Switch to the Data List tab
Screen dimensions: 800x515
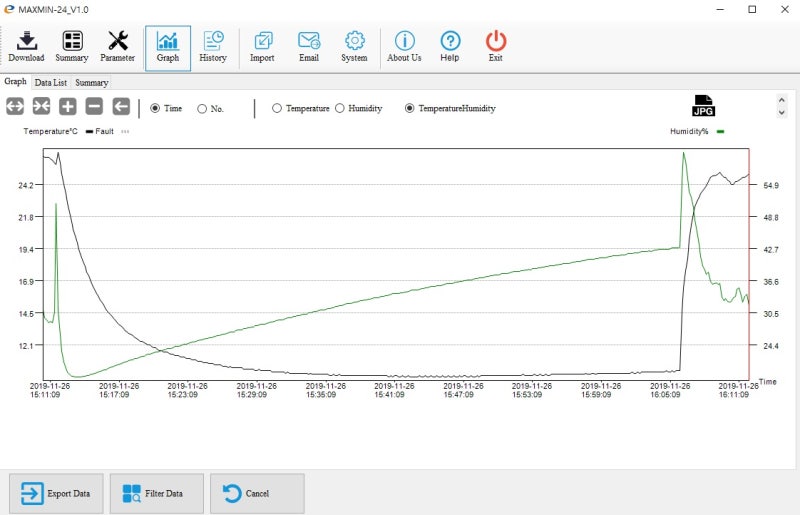click(51, 82)
